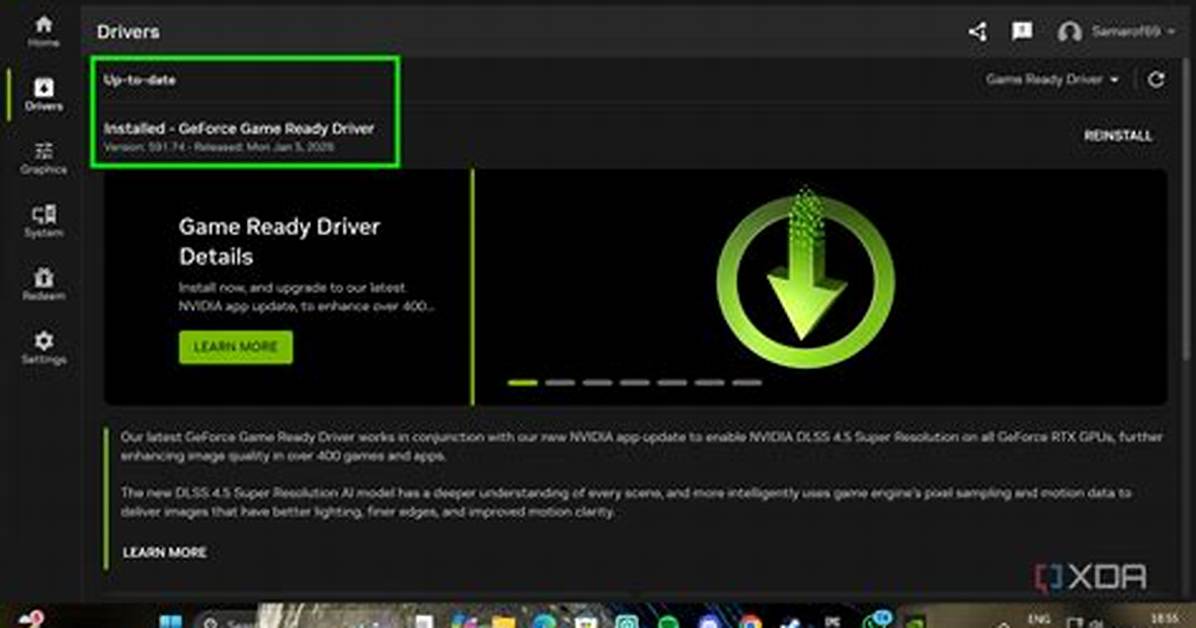
Task: Click the ENG language indicator in tray
Action: (1039, 619)
